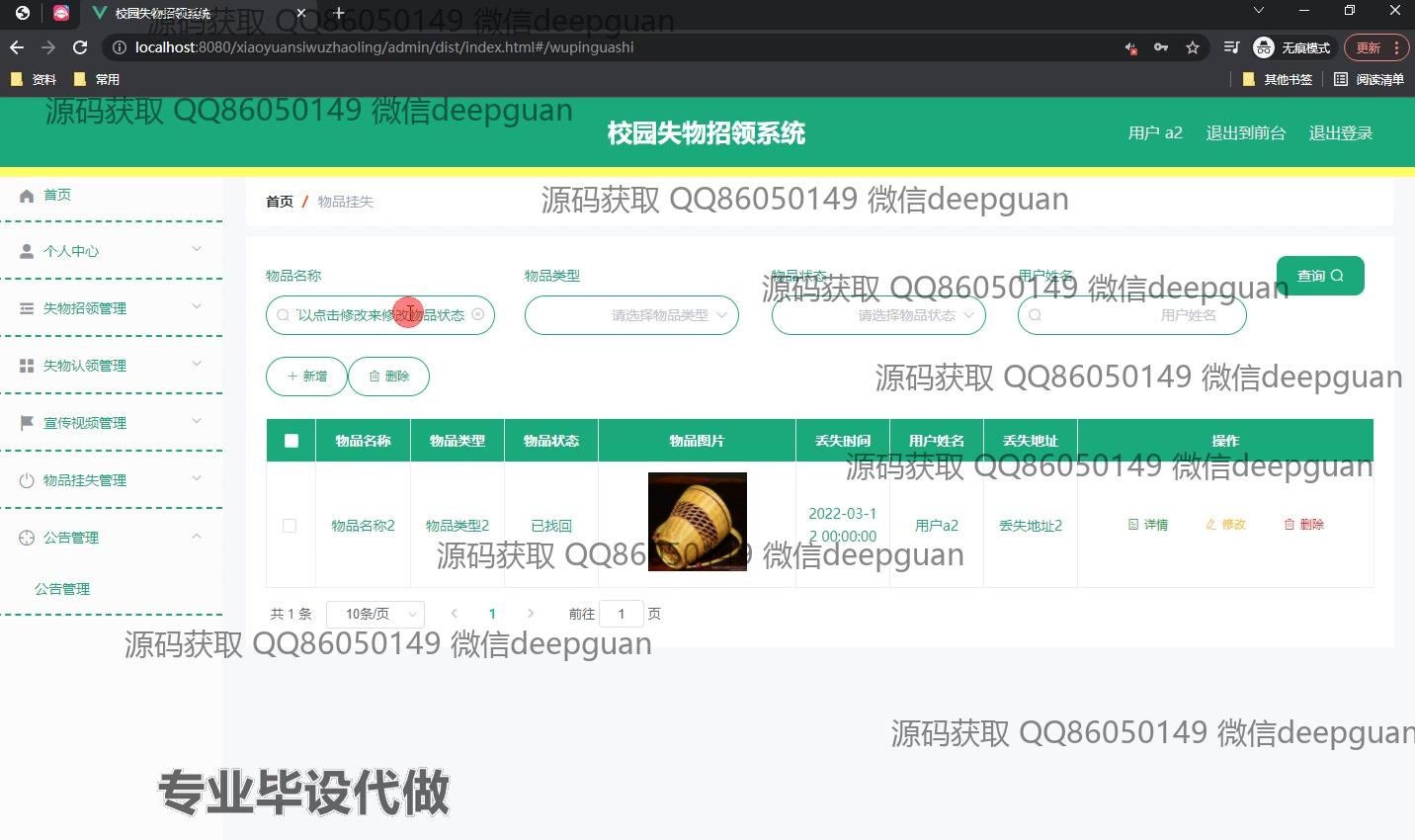Check the row checkbox for 物品名称2
The height and width of the screenshot is (840, 1415).
(x=290, y=525)
